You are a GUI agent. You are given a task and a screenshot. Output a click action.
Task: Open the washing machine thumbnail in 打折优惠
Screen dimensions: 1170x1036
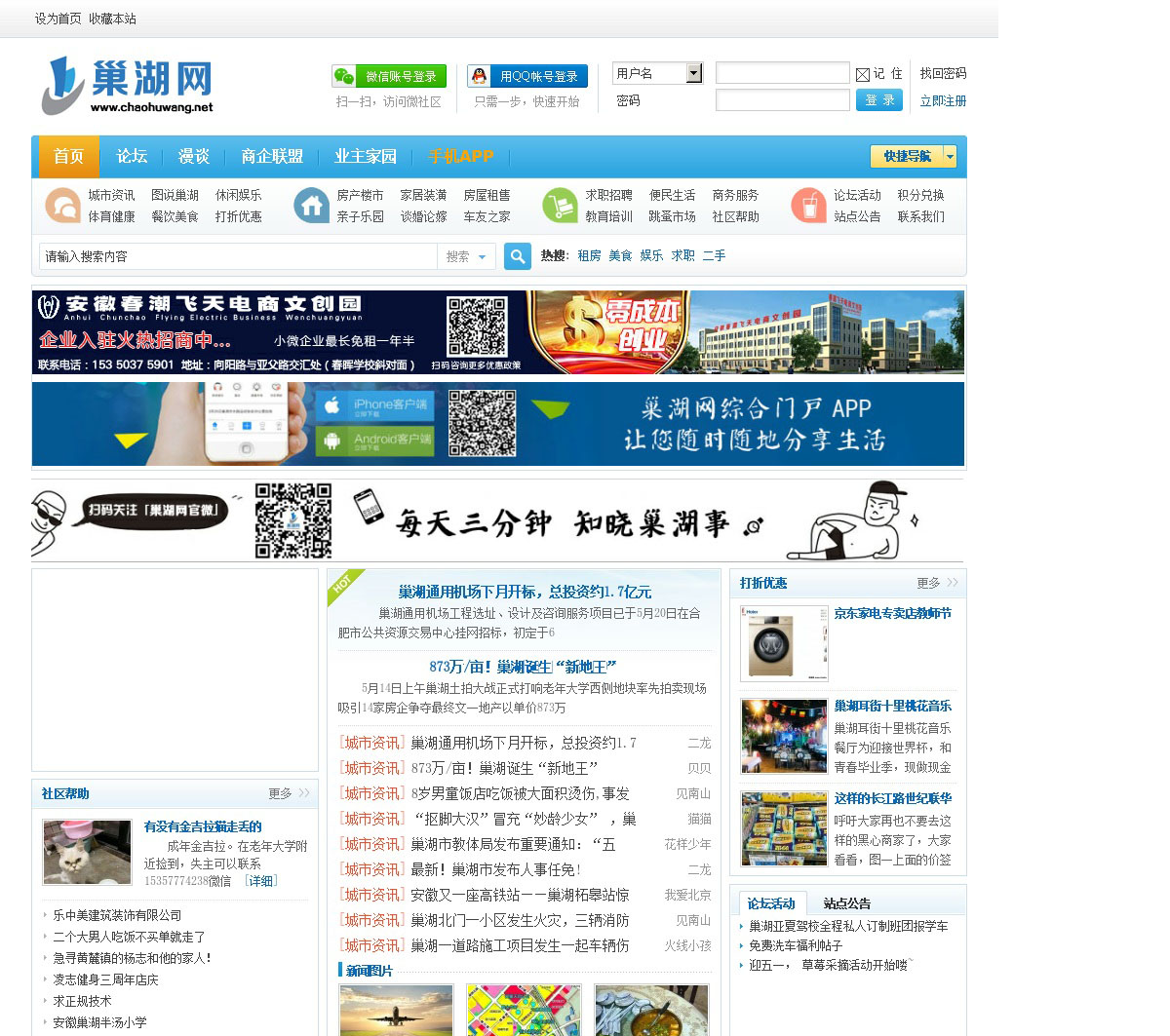coord(784,643)
